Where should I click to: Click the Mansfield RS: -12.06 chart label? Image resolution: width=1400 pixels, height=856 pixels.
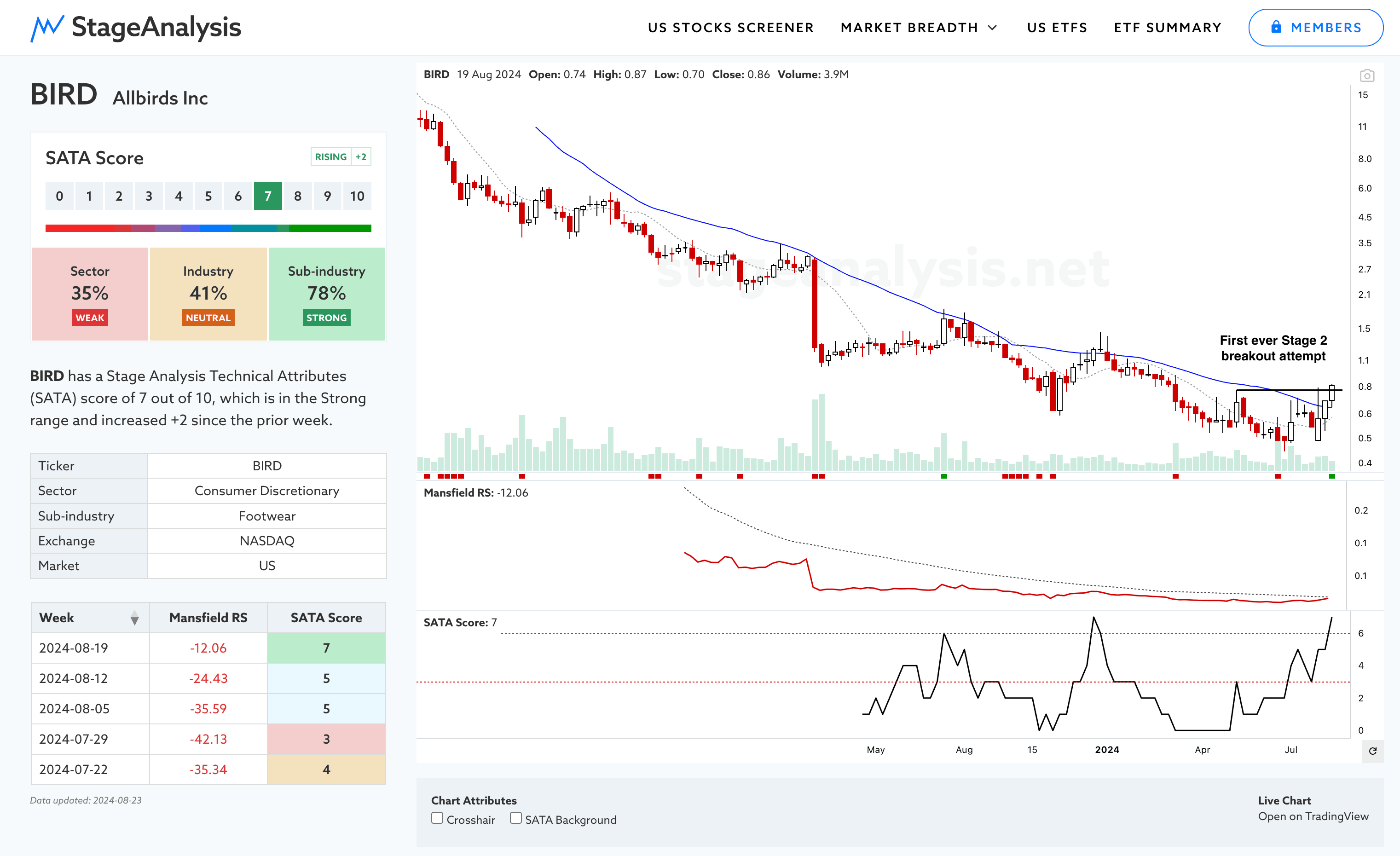coord(475,492)
